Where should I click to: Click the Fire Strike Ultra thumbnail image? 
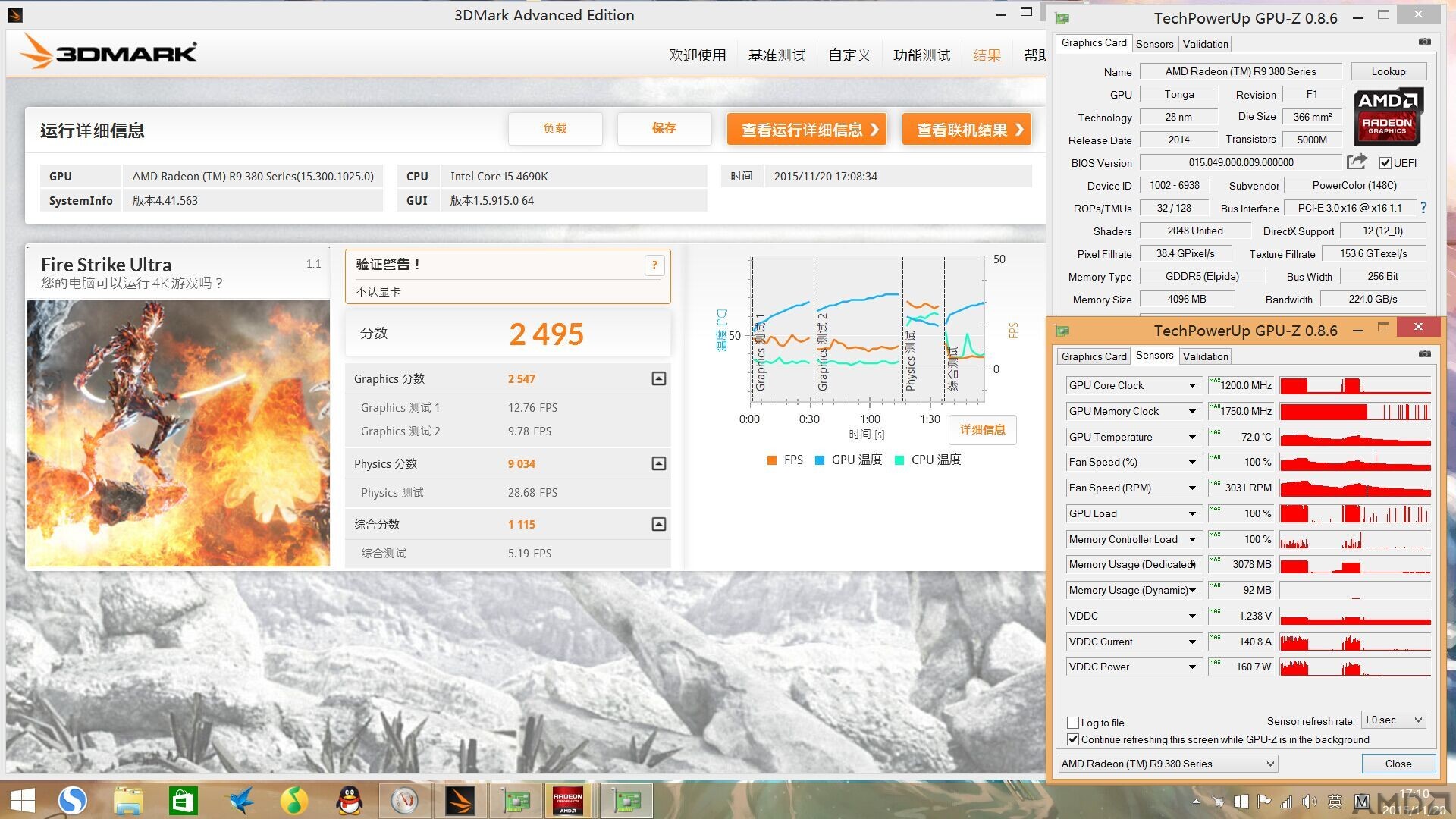point(178,433)
